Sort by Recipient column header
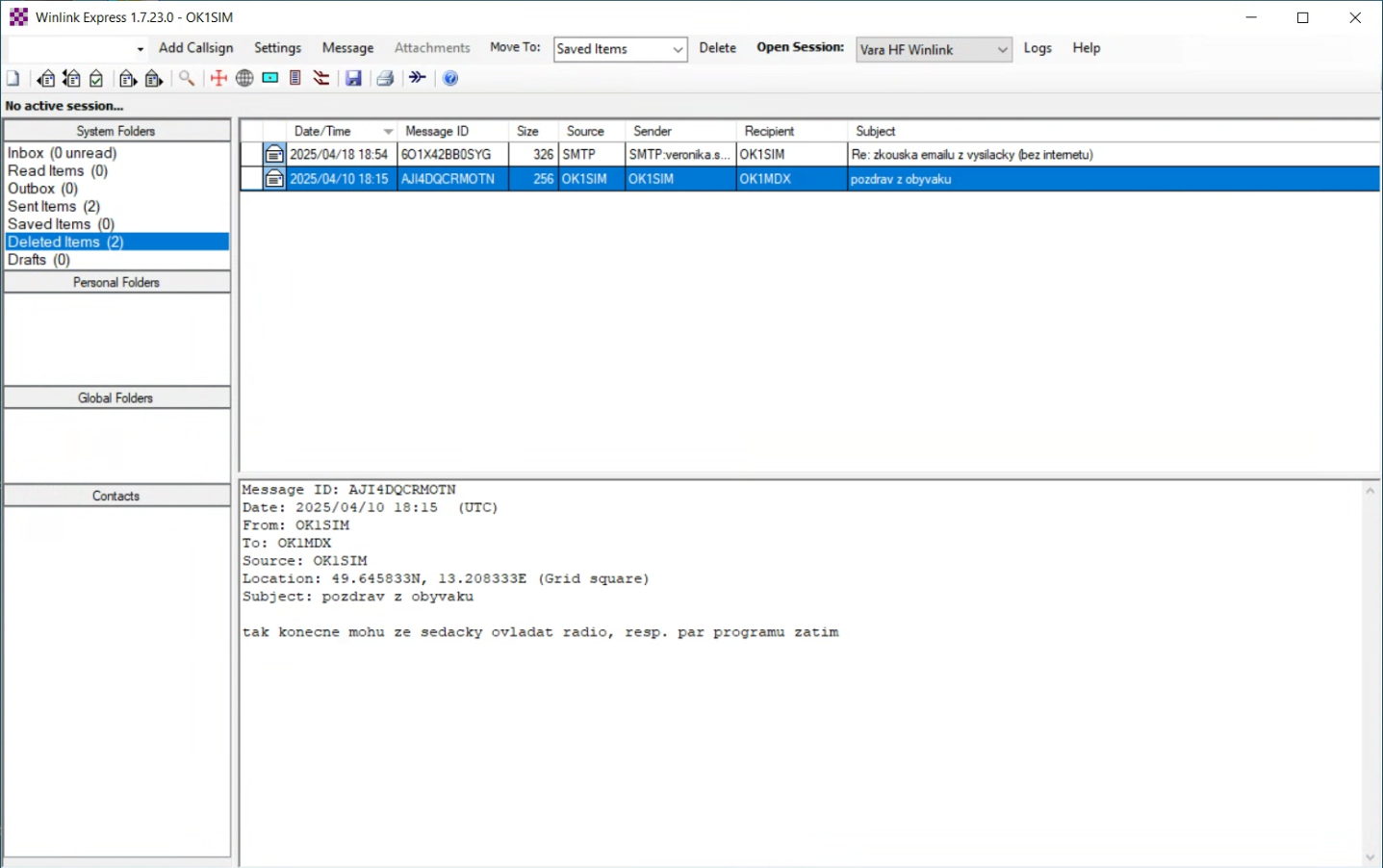The width and height of the screenshot is (1383, 868). 791,131
